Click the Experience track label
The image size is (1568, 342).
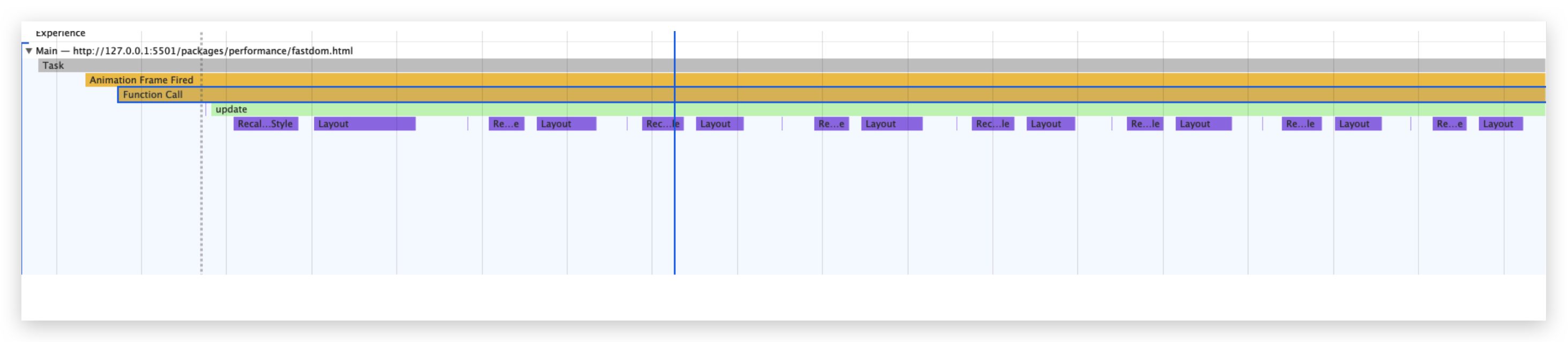pos(61,33)
